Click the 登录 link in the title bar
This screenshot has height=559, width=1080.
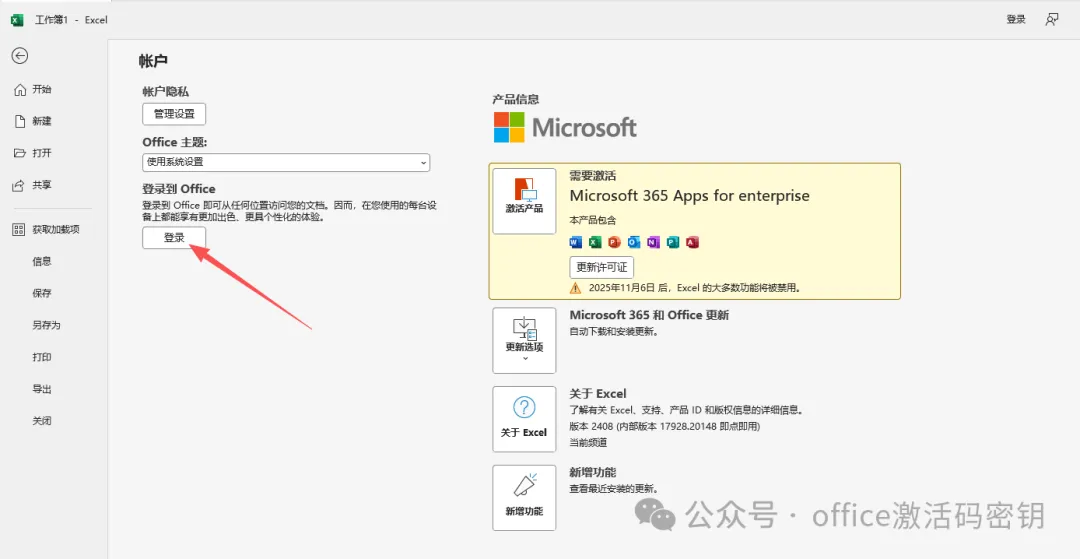(1016, 19)
